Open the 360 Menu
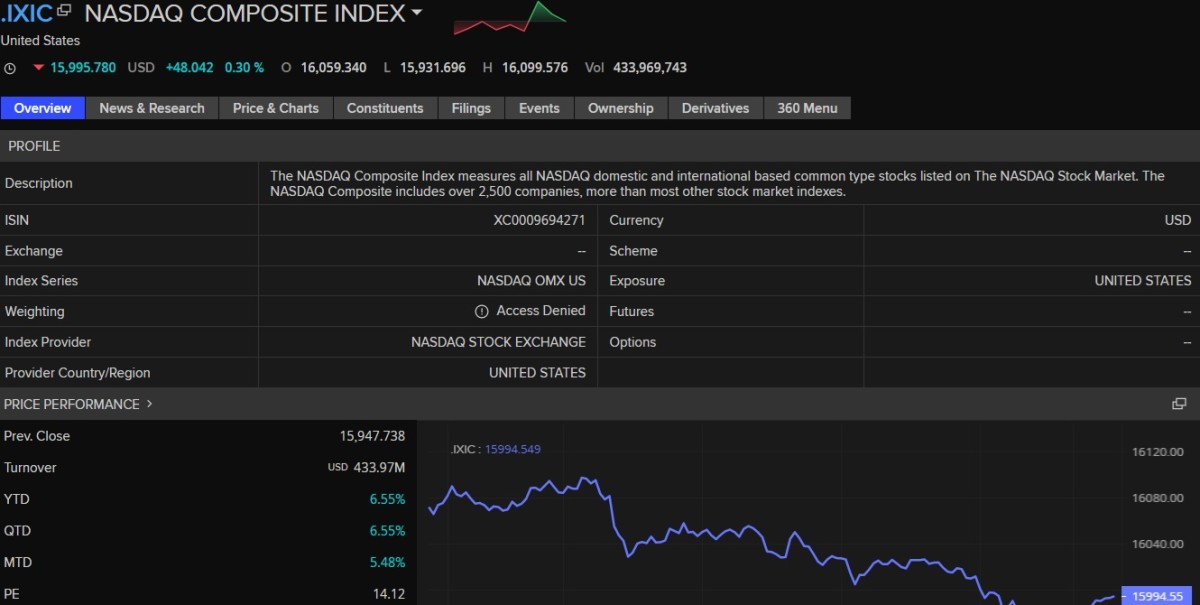Image resolution: width=1200 pixels, height=605 pixels. (x=807, y=108)
